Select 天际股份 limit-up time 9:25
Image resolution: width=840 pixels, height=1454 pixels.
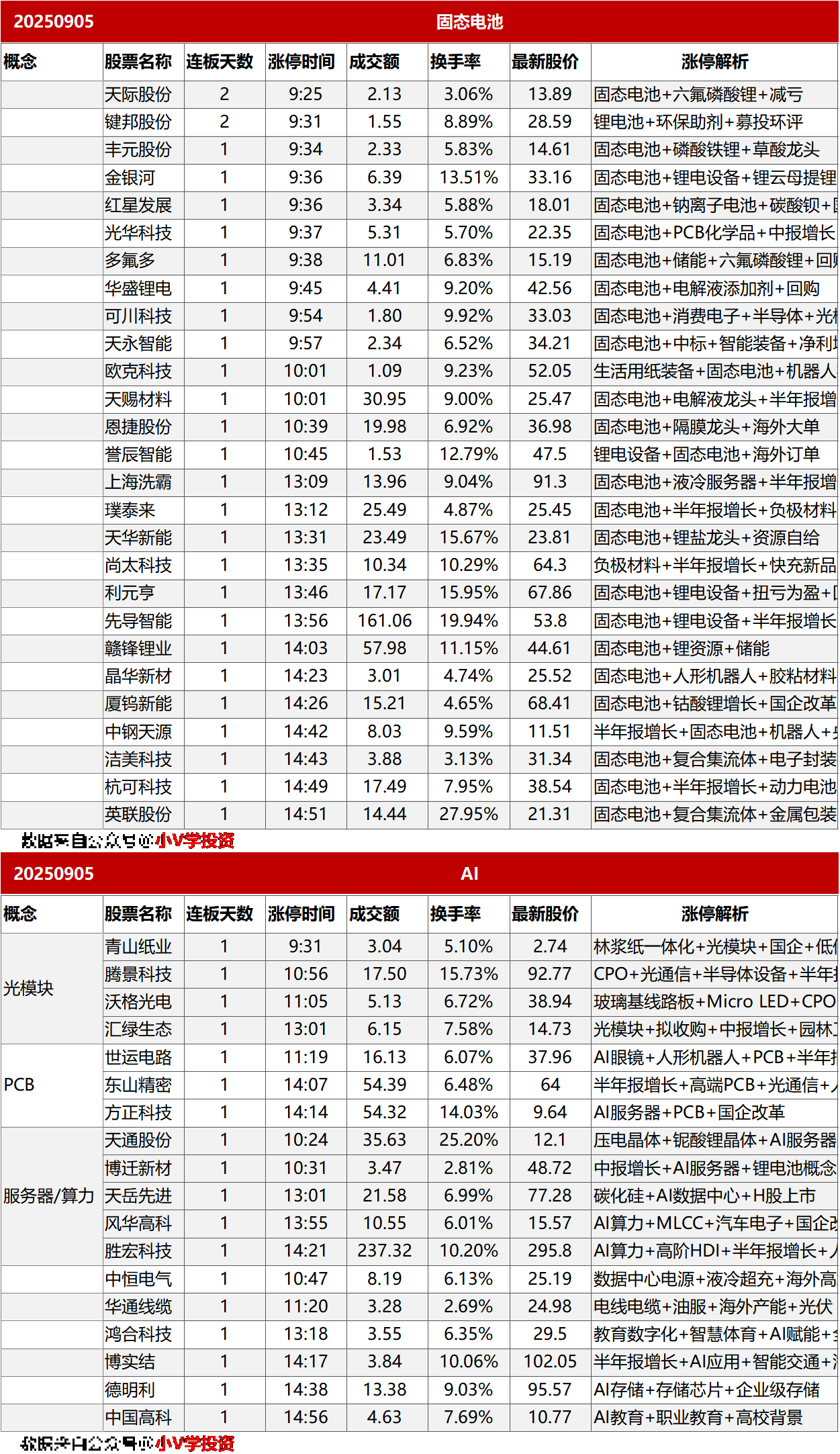306,95
